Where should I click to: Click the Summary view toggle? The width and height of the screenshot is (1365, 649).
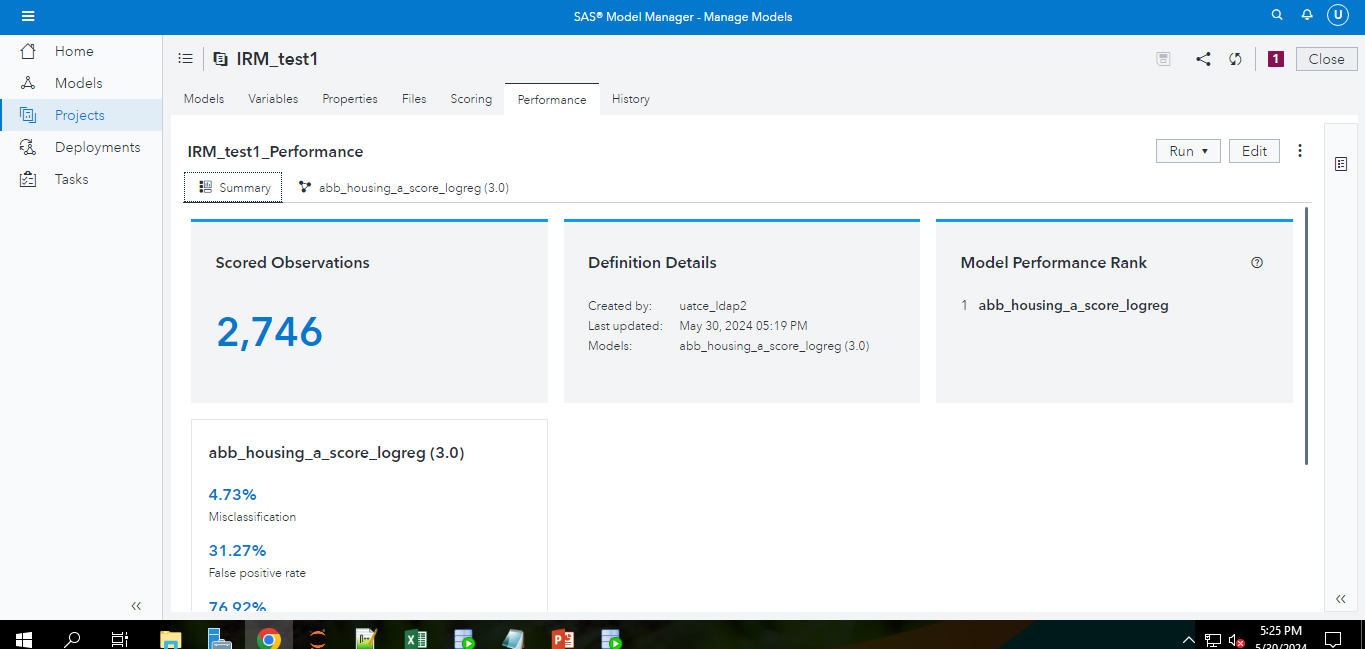(232, 187)
